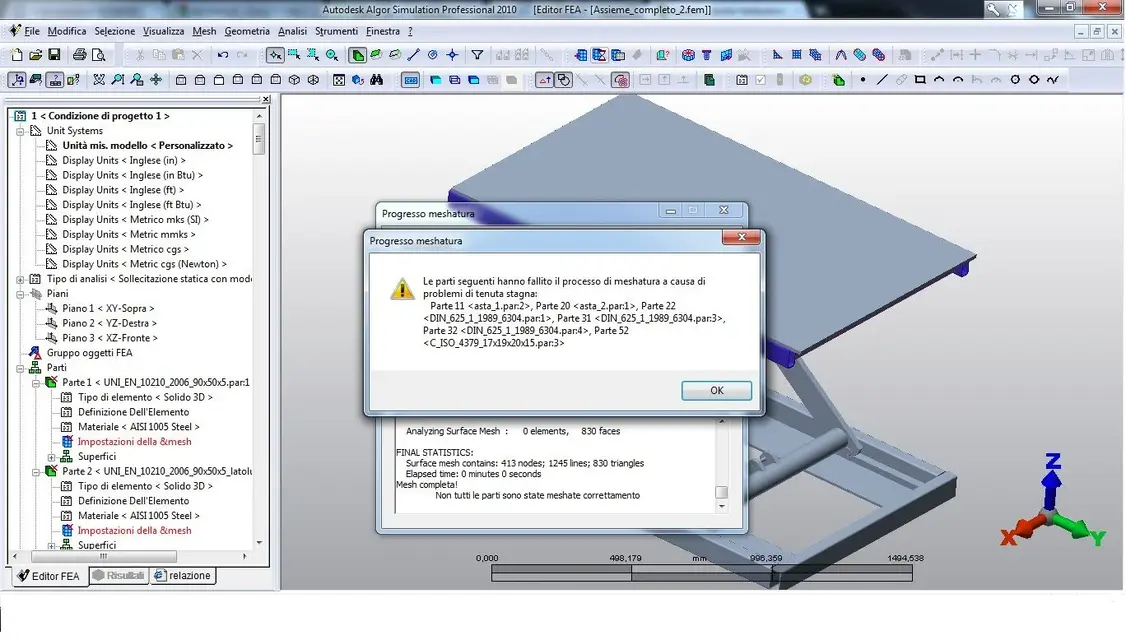Select the Editor FEA tab
This screenshot has height=640, width=1126.
point(48,576)
